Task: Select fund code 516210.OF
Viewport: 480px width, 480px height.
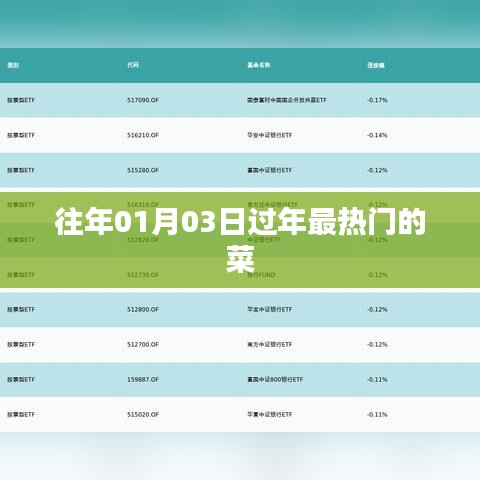Action: click(143, 135)
